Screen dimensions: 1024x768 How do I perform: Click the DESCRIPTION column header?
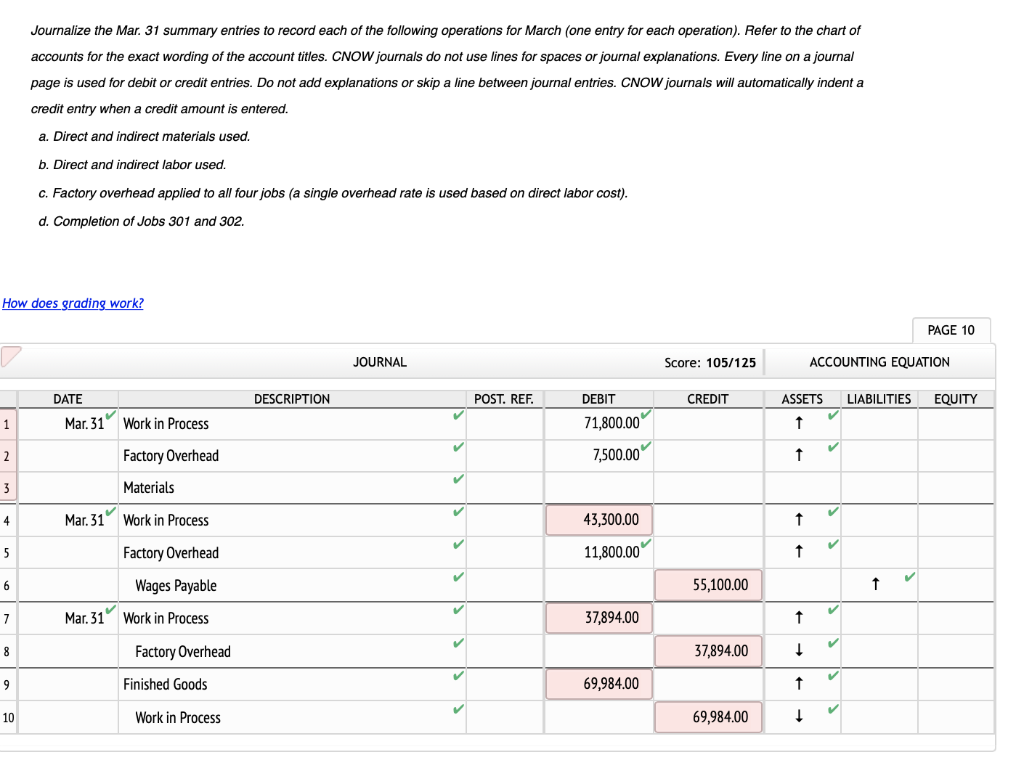292,399
